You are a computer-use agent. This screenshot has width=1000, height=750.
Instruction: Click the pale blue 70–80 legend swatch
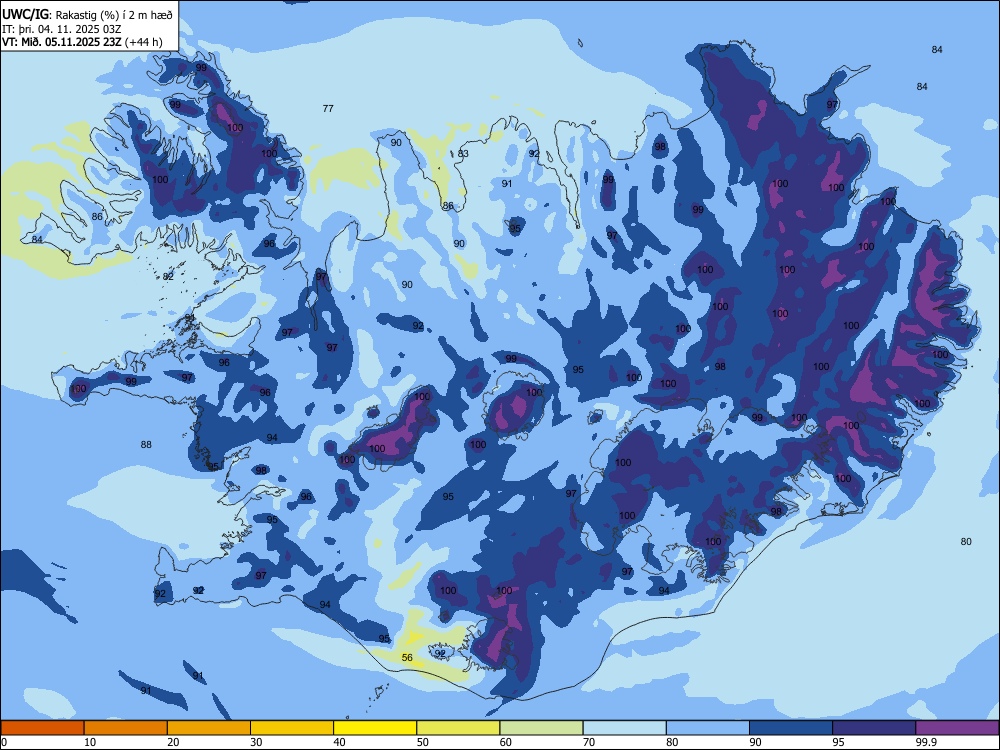click(624, 728)
